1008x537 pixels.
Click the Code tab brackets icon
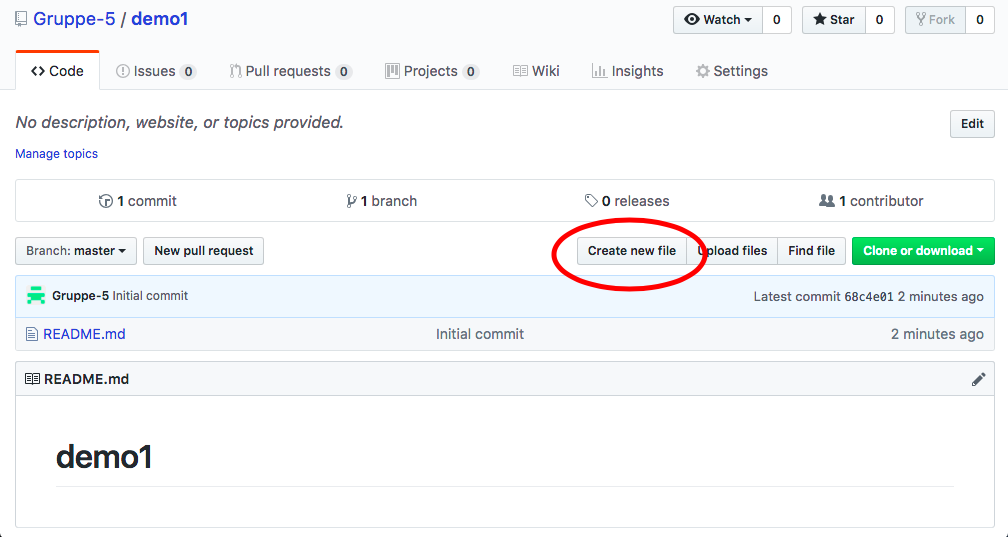coord(38,71)
